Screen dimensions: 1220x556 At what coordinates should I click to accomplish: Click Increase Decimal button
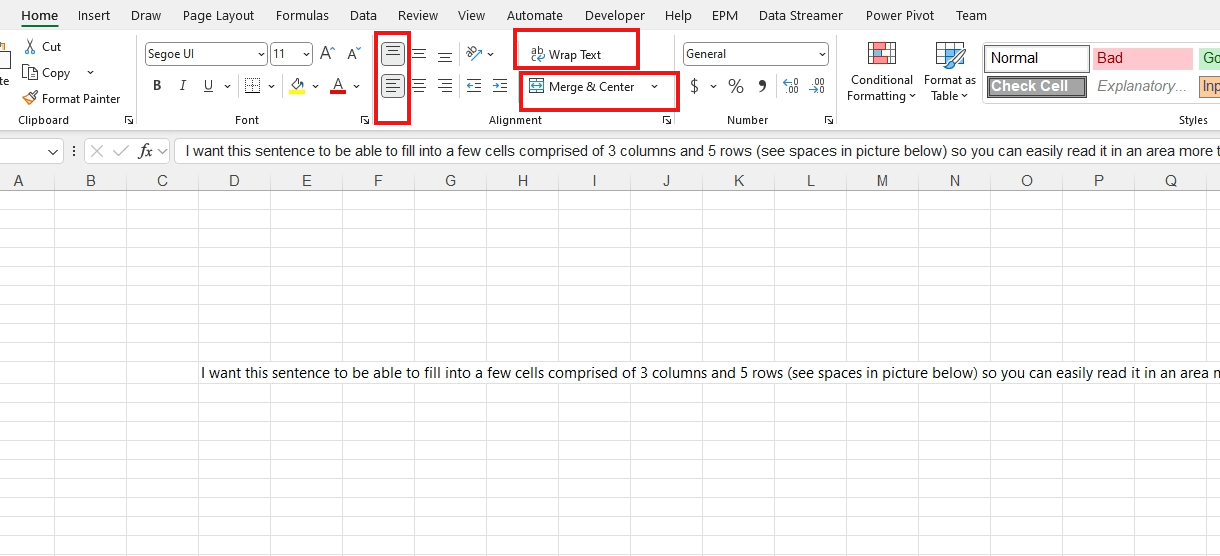(791, 86)
